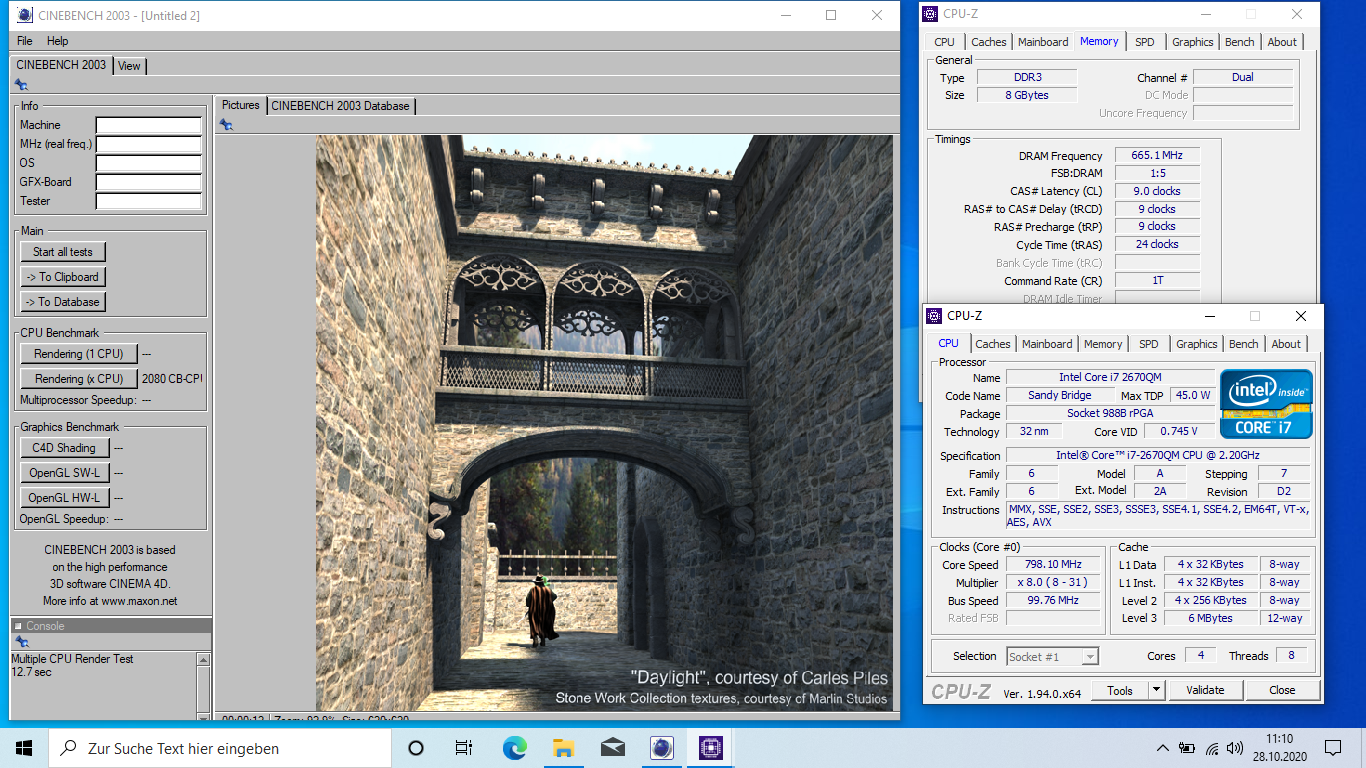Image resolution: width=1366 pixels, height=768 pixels.
Task: Open Task View on the taskbar
Action: tap(464, 748)
